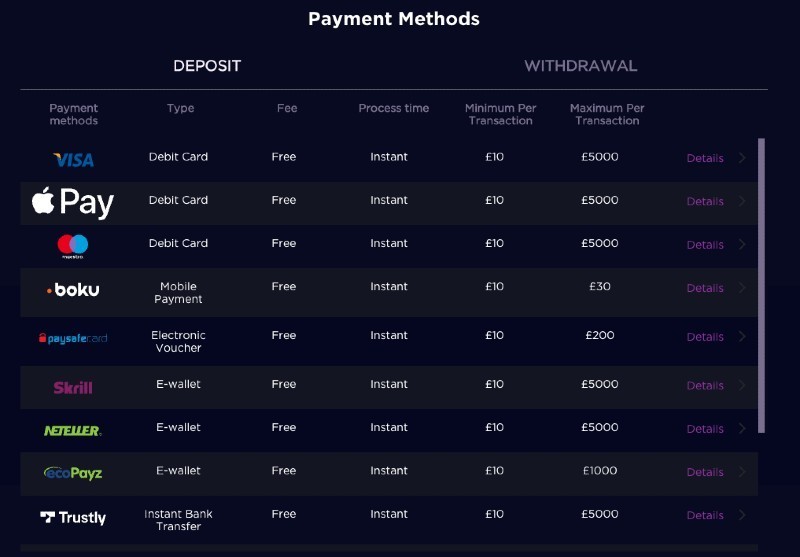Expand the Skrill row chevron arrow

tap(742, 385)
